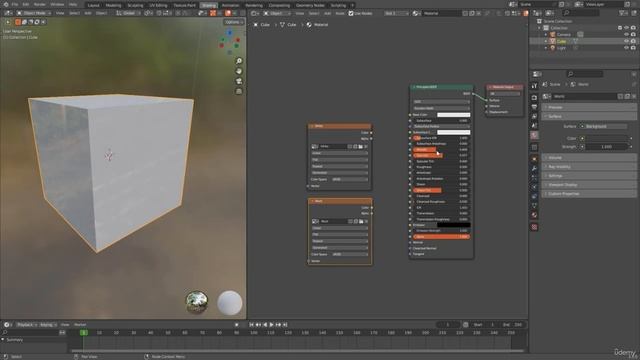Open the Output properties tab icon

point(534,107)
